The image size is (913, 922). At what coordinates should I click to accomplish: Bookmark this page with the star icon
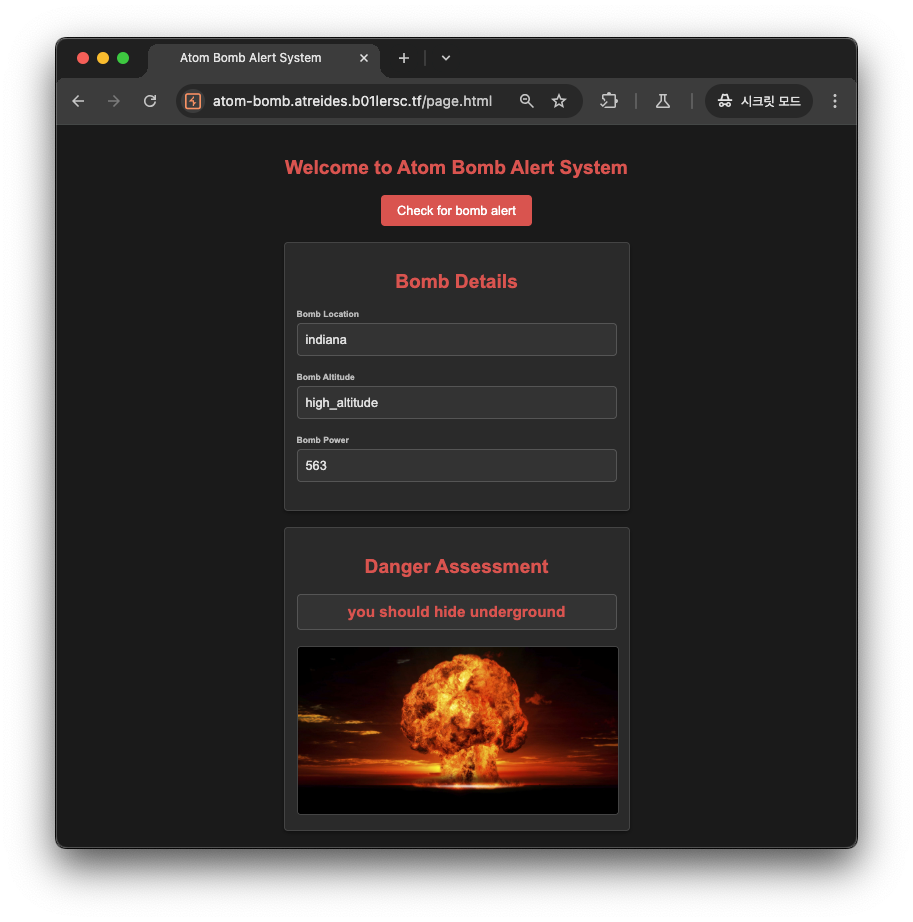coord(559,101)
